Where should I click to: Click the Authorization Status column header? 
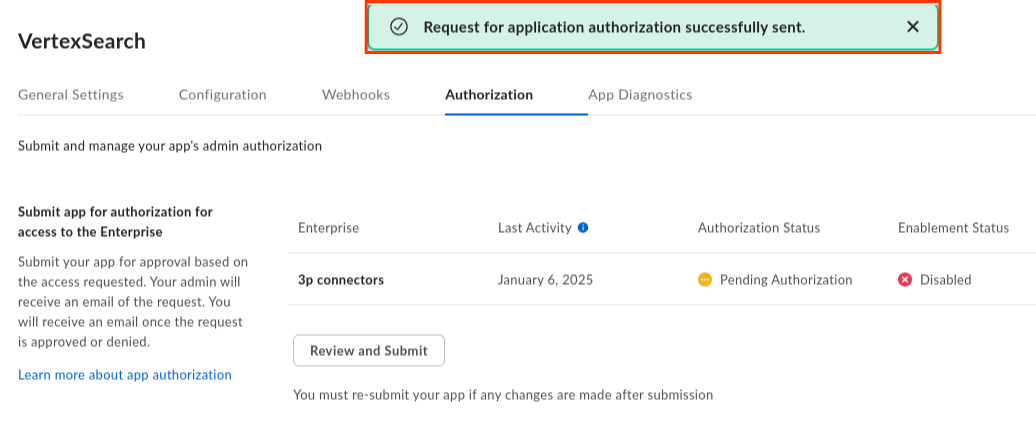coord(759,228)
